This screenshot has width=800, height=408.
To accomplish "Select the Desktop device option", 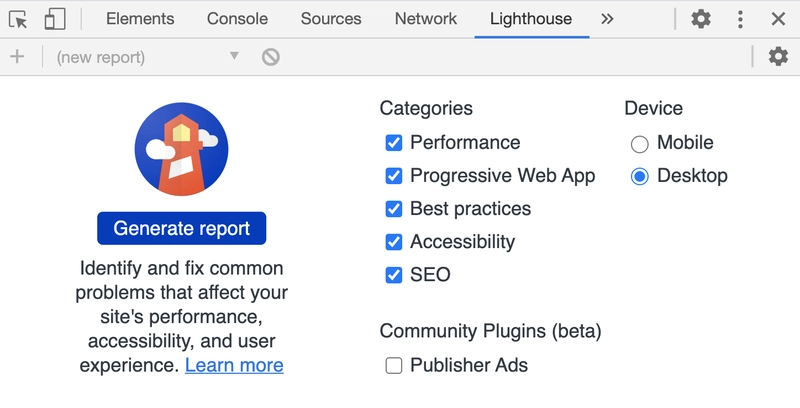I will click(x=640, y=176).
